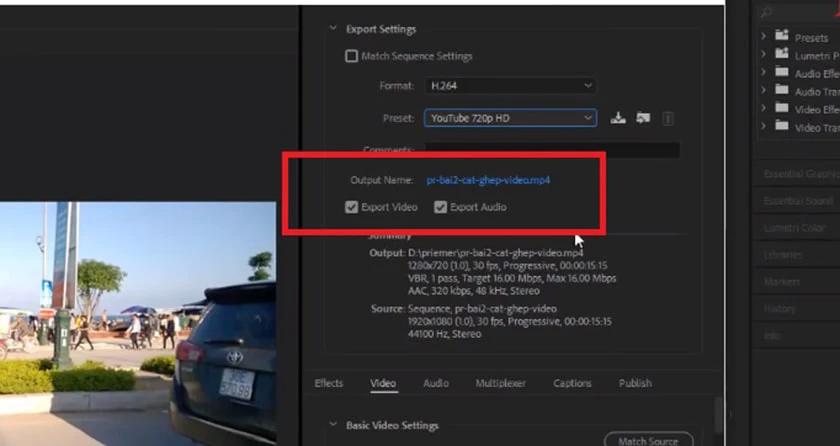Click the effects panel search icon
The image size is (840, 446).
(767, 12)
